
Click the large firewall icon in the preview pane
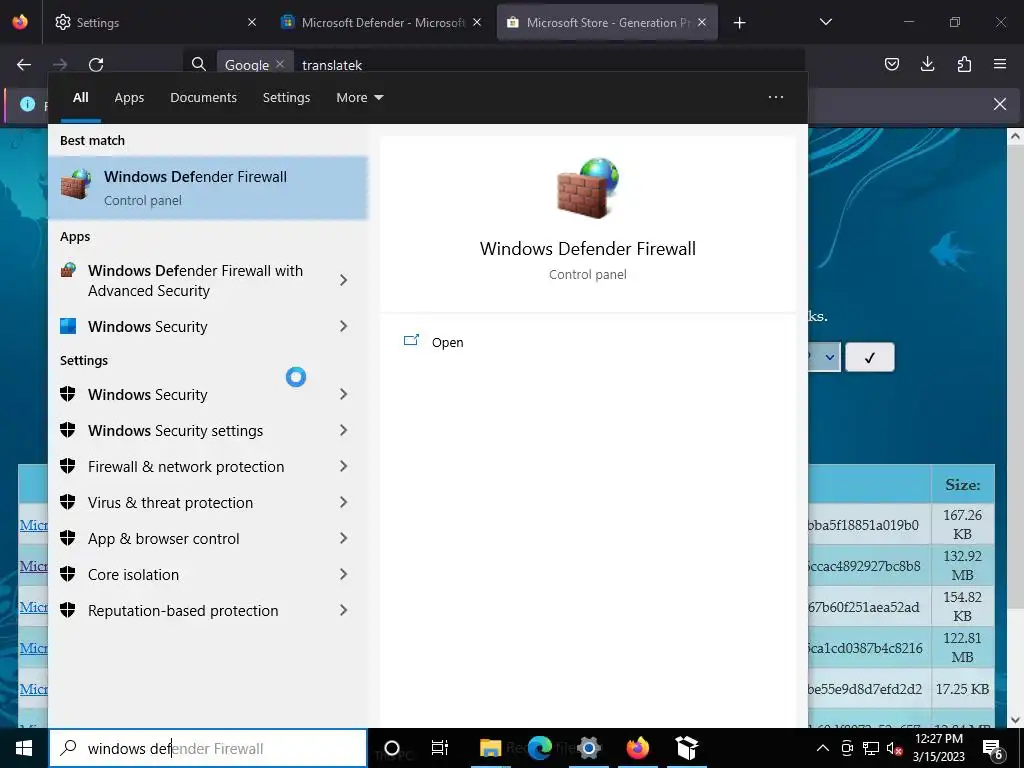click(587, 188)
